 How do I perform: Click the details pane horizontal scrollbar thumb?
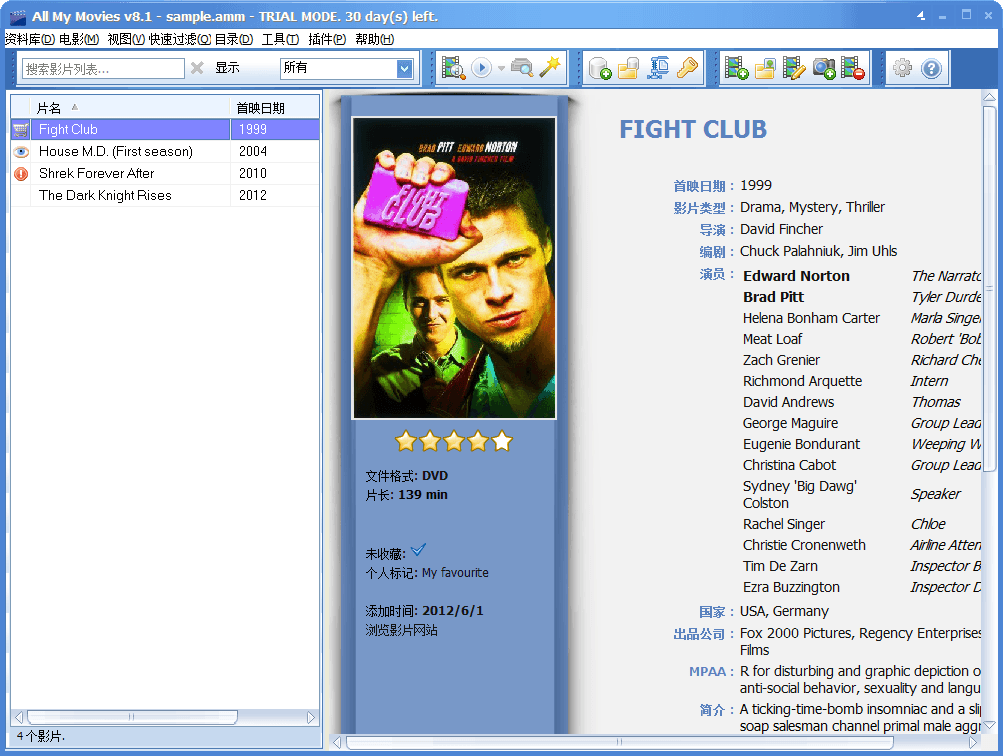(x=619, y=742)
